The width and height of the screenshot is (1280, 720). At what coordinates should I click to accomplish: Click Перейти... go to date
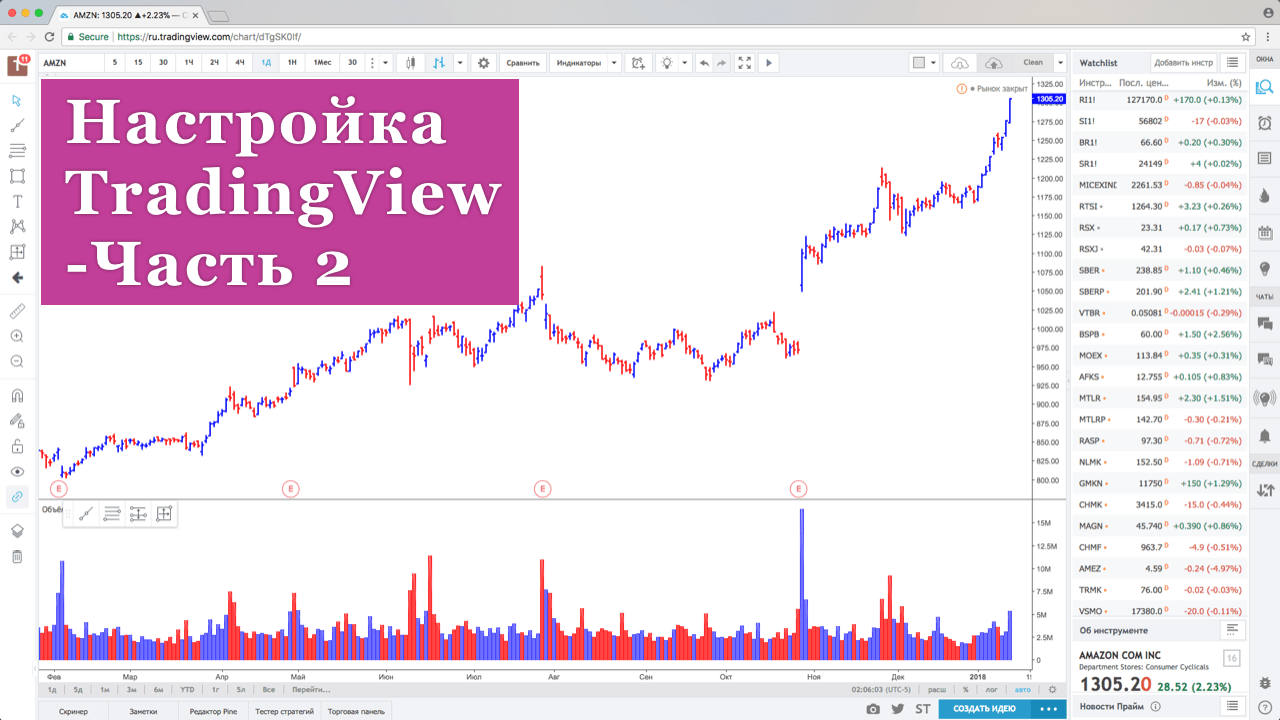(311, 690)
